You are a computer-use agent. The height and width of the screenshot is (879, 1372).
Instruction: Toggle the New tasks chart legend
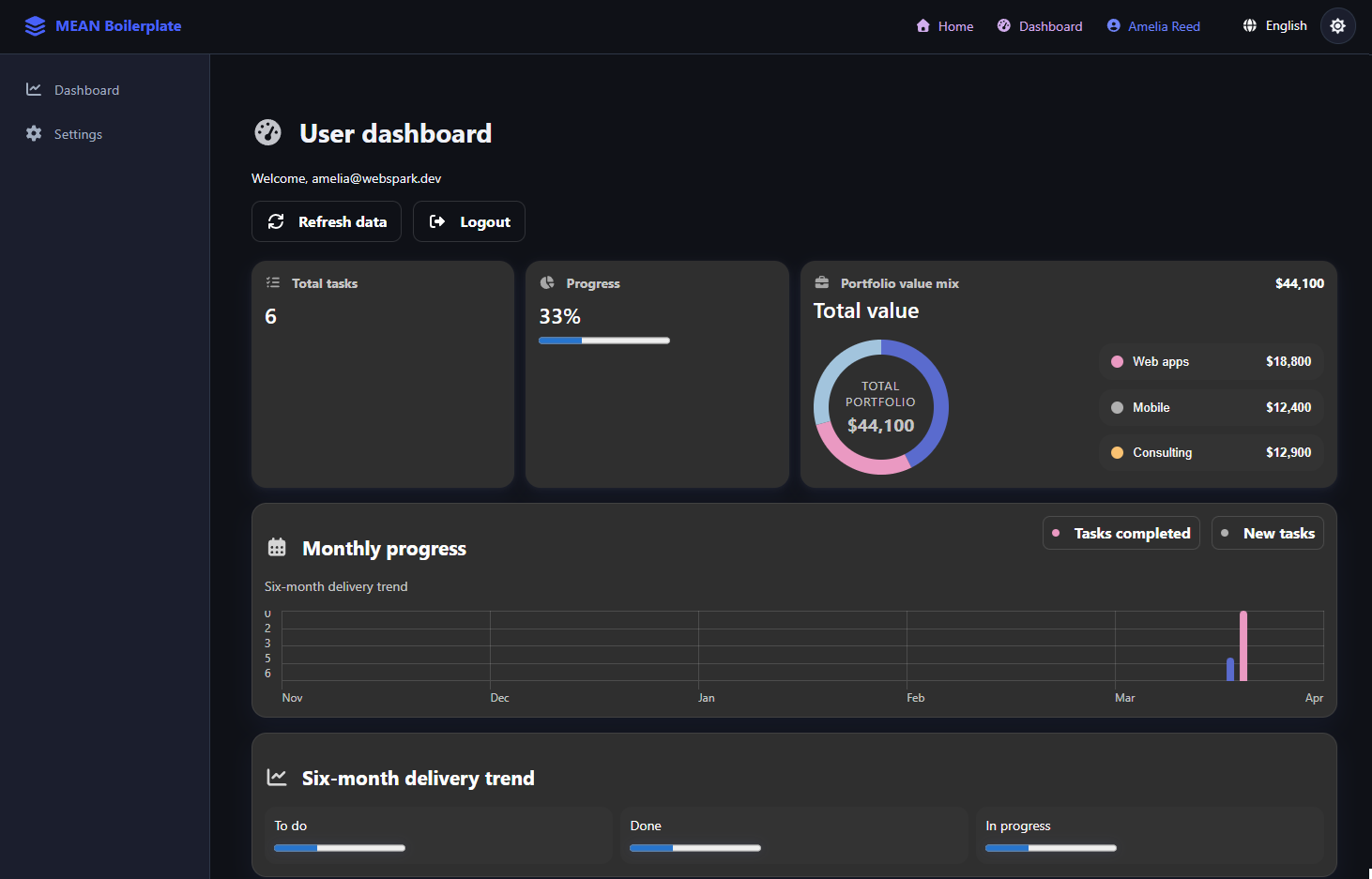(1268, 533)
